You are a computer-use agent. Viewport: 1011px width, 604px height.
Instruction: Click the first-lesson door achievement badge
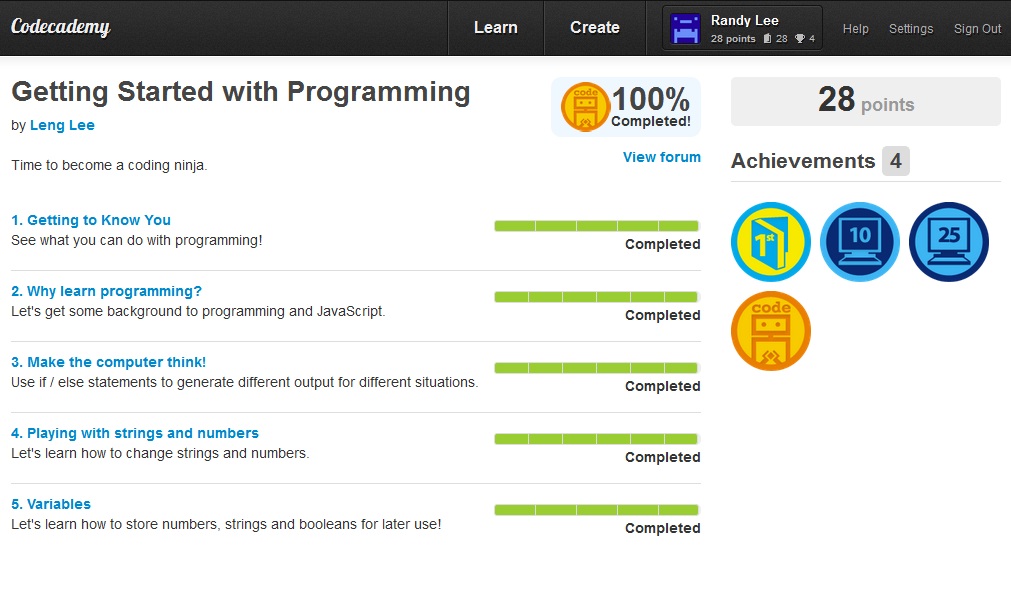(770, 242)
